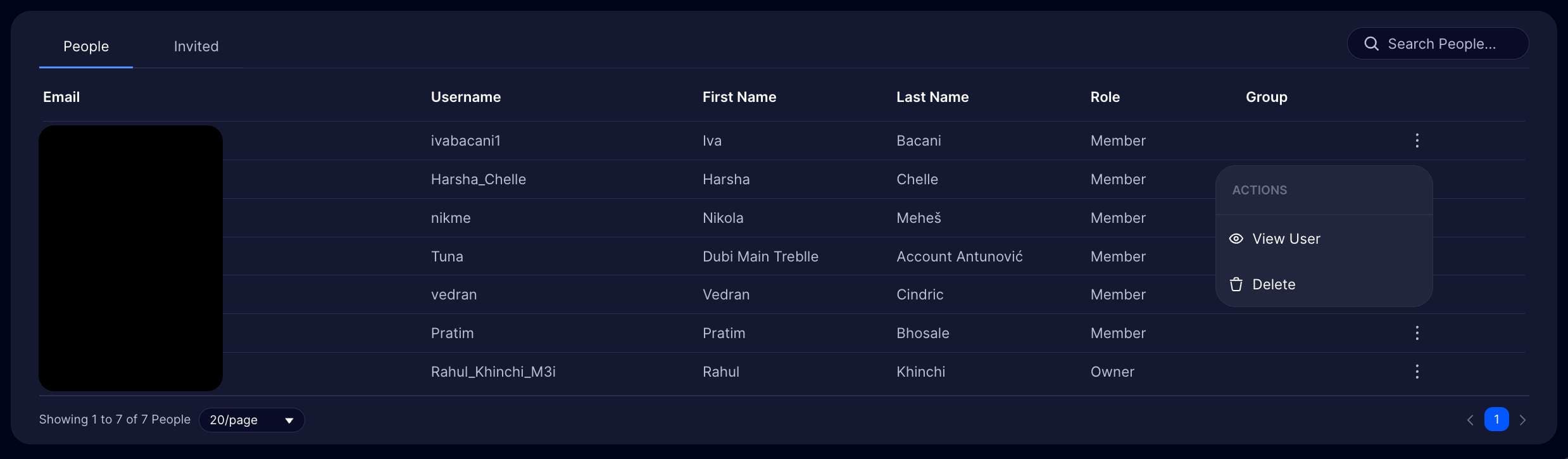Open three-dot menu for Rahul Khinchi
The width and height of the screenshot is (1568, 459).
(1417, 372)
